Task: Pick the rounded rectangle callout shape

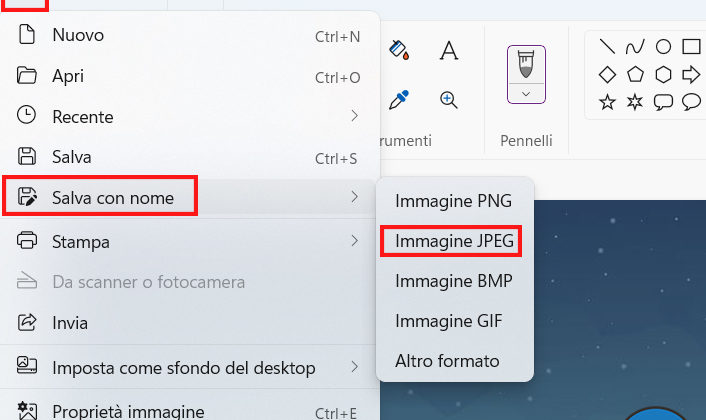Action: (663, 102)
